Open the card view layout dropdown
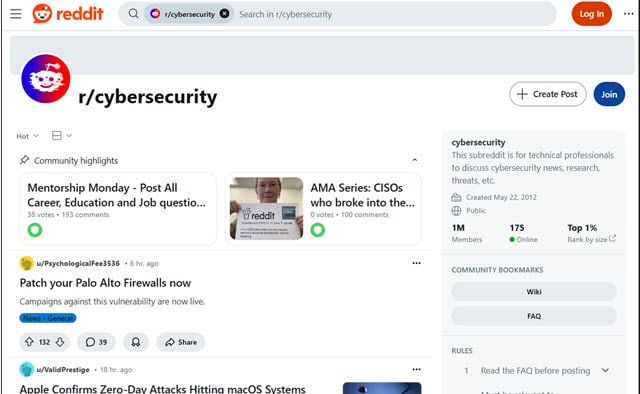This screenshot has height=394, width=640. click(x=62, y=136)
